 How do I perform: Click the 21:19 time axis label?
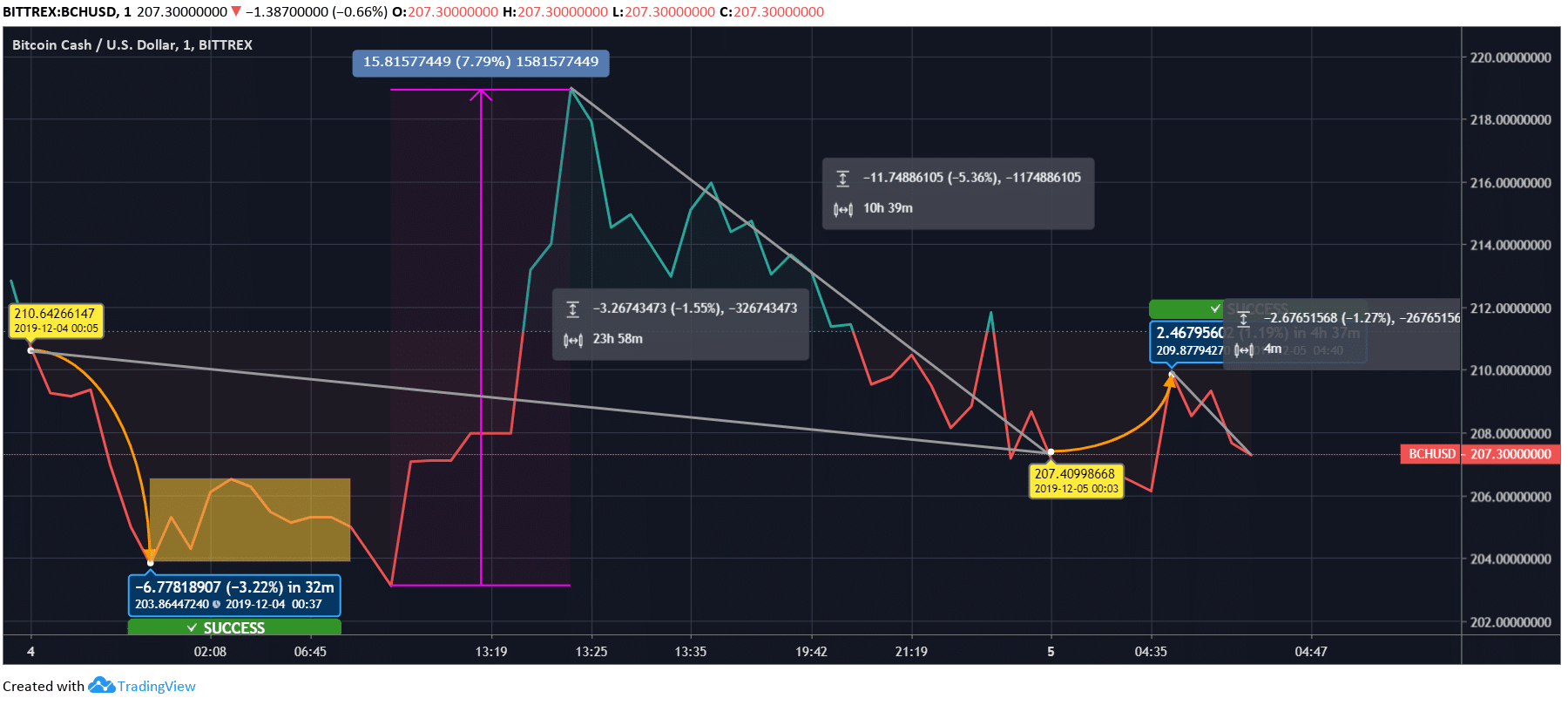tap(911, 652)
